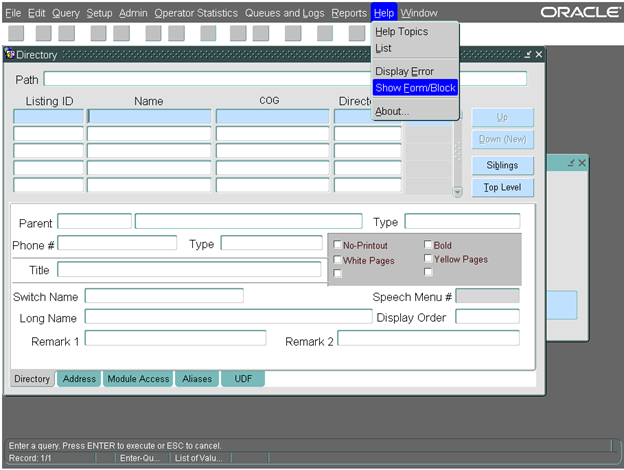Focus the Type field next to Phone #
The image size is (624, 470).
(x=272, y=243)
